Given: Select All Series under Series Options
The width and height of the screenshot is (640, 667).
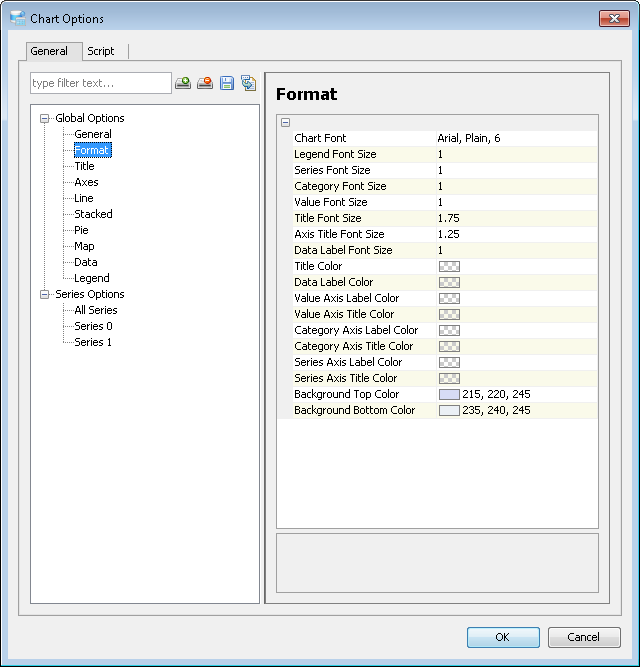Looking at the screenshot, I should point(96,310).
